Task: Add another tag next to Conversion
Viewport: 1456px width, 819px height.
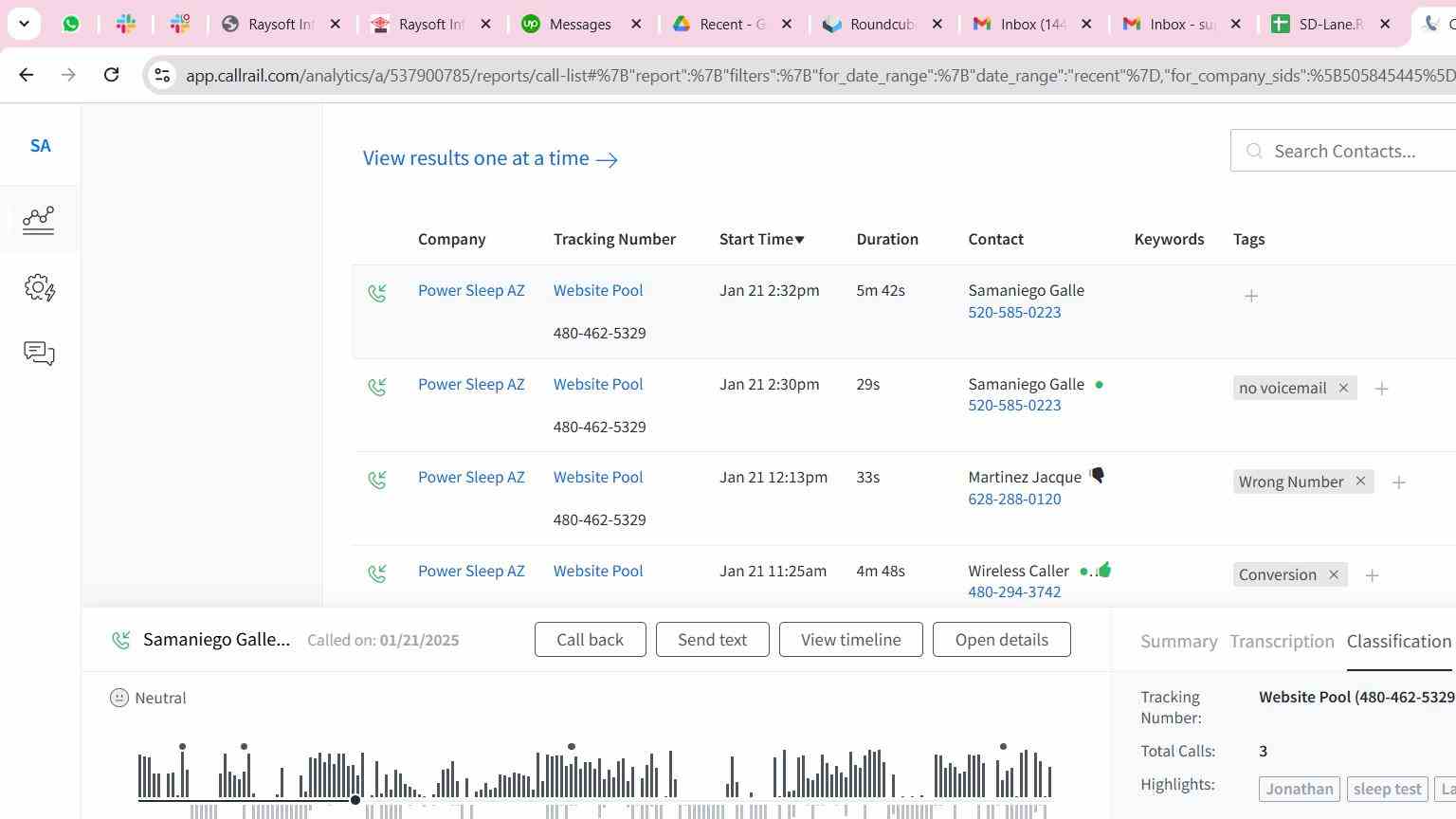Action: pyautogui.click(x=1372, y=575)
